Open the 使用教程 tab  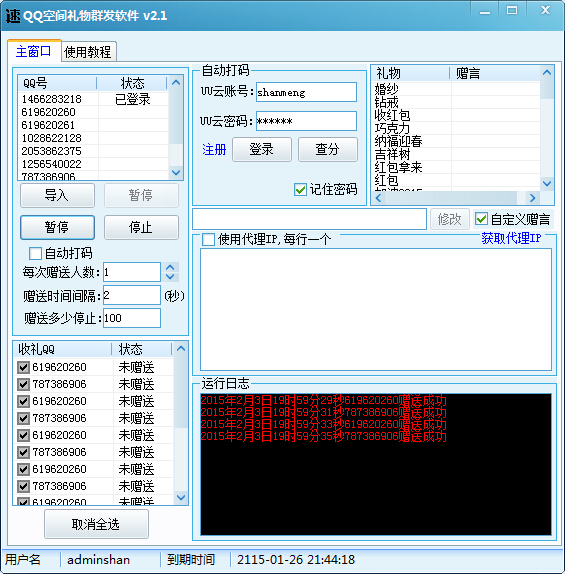point(88,52)
